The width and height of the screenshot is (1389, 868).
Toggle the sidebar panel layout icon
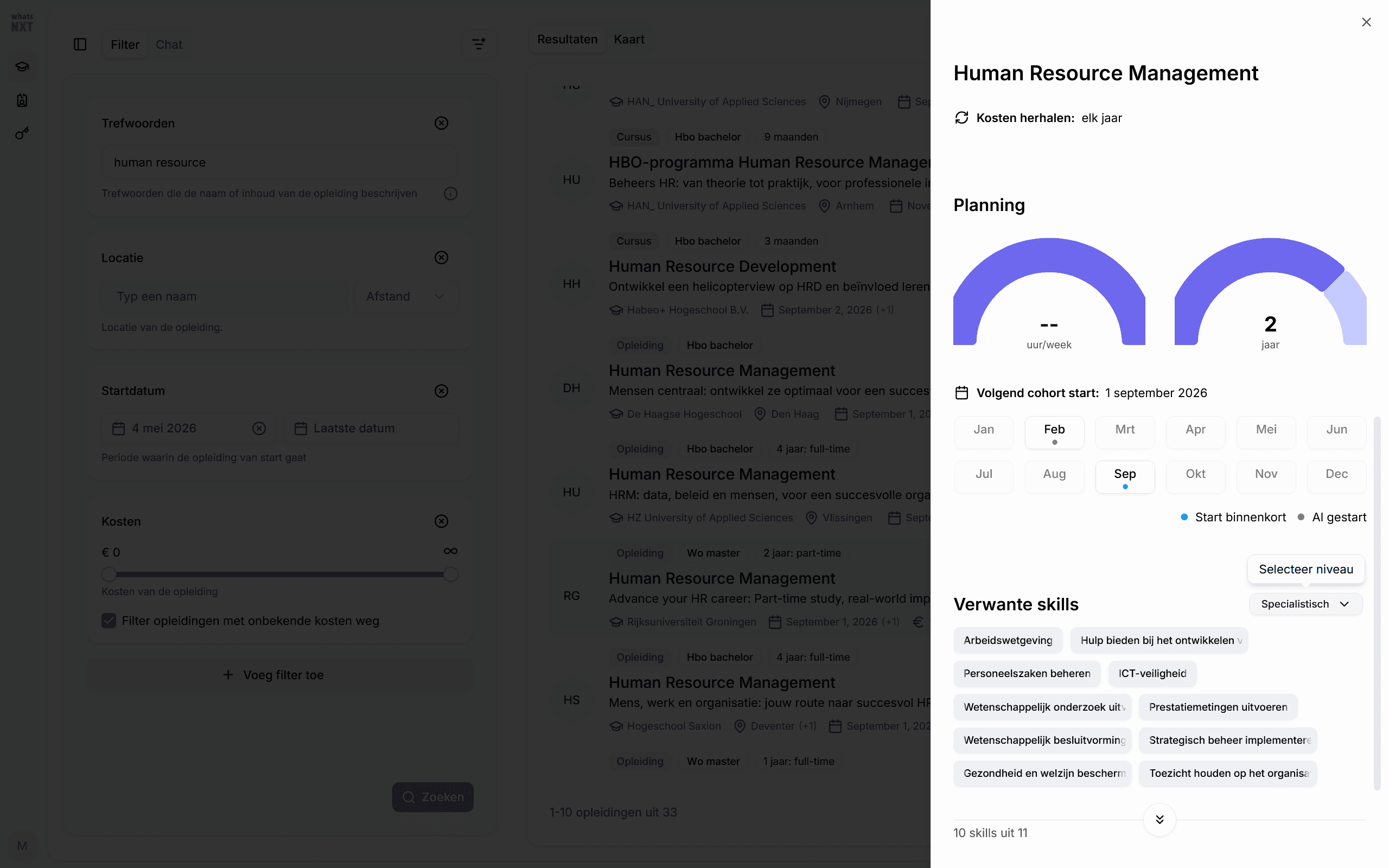(x=80, y=44)
